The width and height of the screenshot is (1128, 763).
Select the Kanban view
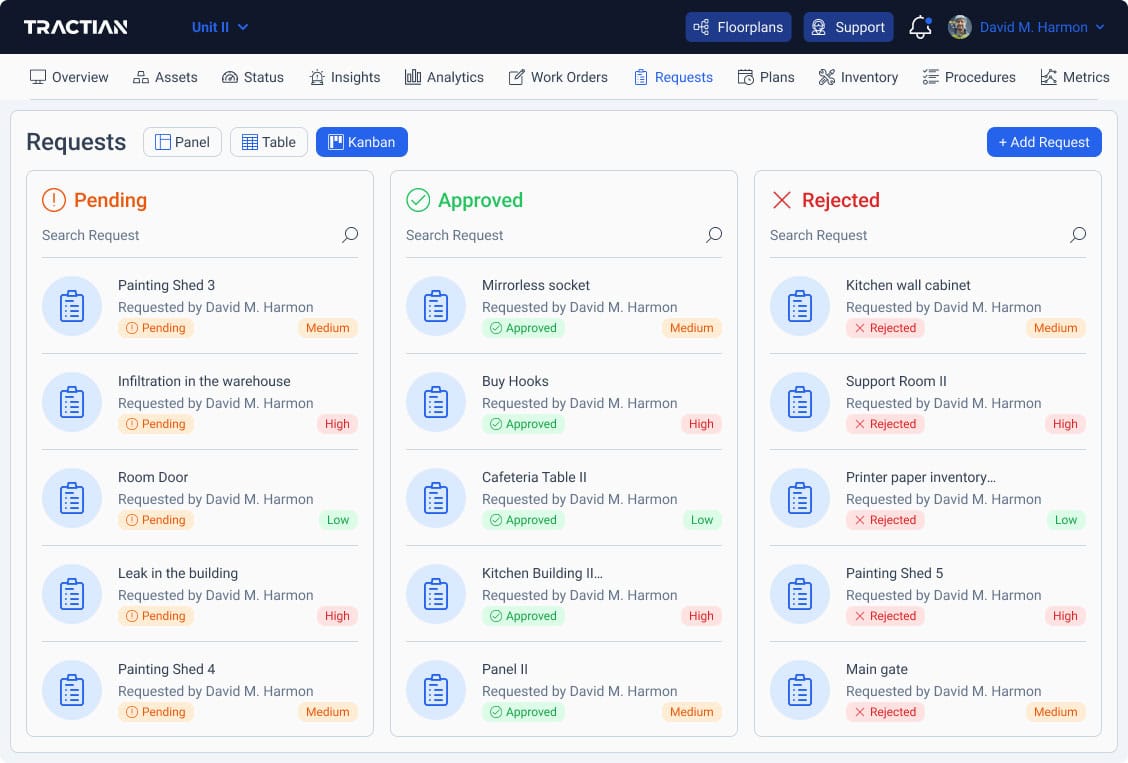pyautogui.click(x=362, y=142)
